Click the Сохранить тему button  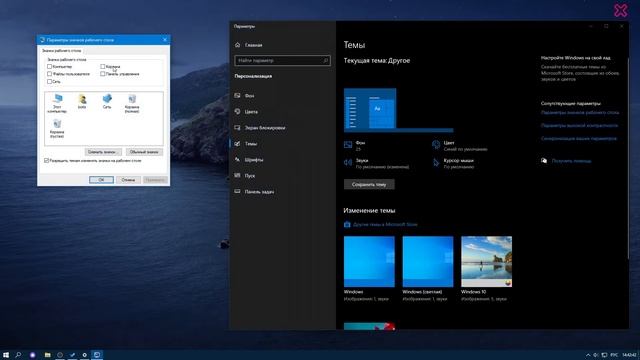pyautogui.click(x=369, y=184)
